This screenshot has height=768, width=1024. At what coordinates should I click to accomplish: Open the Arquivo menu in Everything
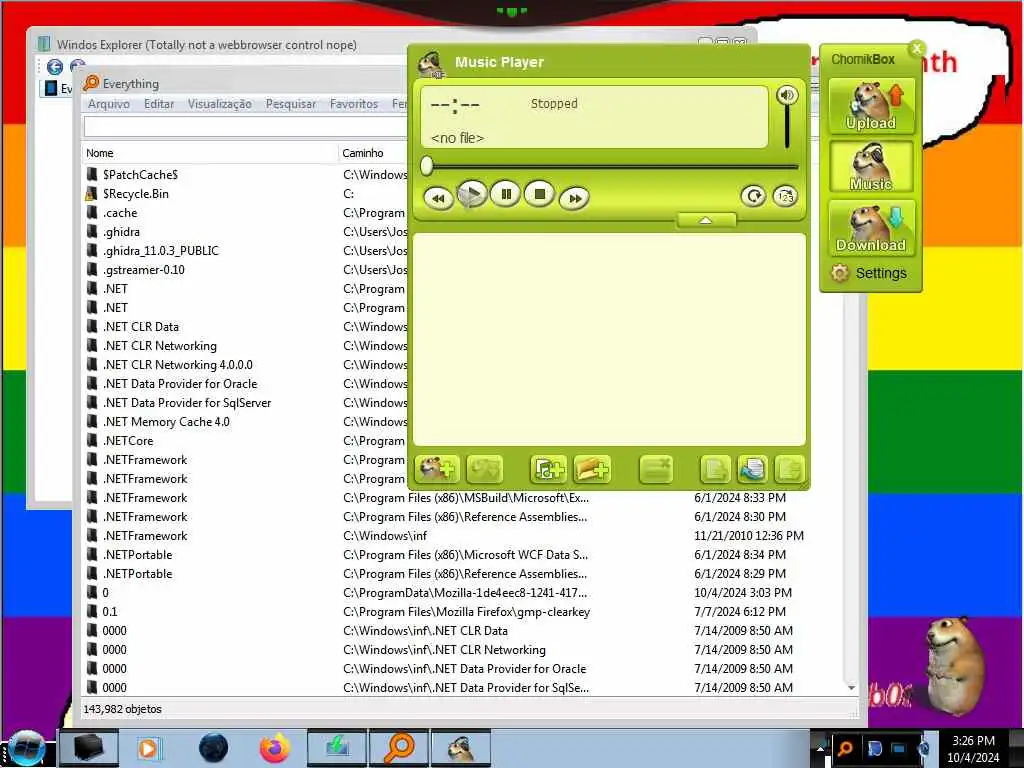tap(108, 104)
